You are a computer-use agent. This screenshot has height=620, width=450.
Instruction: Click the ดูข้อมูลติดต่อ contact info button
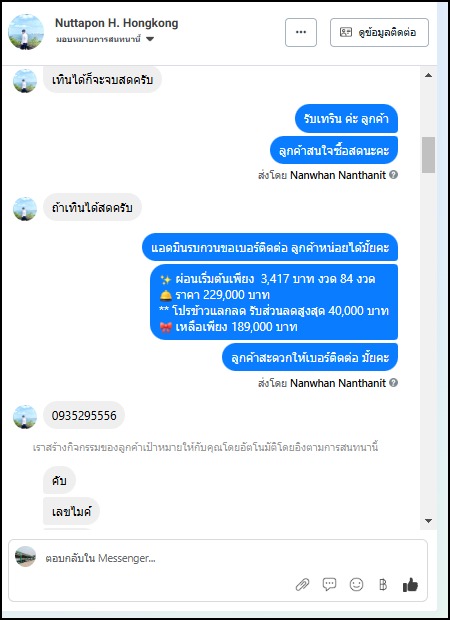click(x=379, y=32)
